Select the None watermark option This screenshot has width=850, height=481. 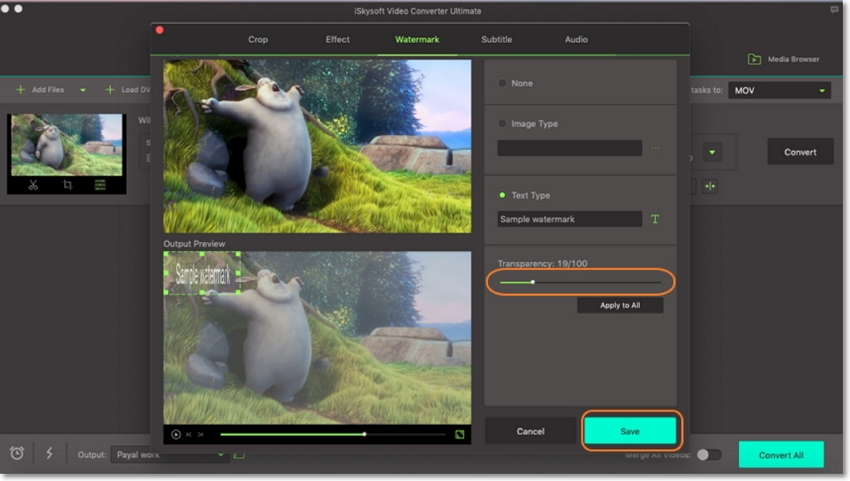(x=502, y=83)
